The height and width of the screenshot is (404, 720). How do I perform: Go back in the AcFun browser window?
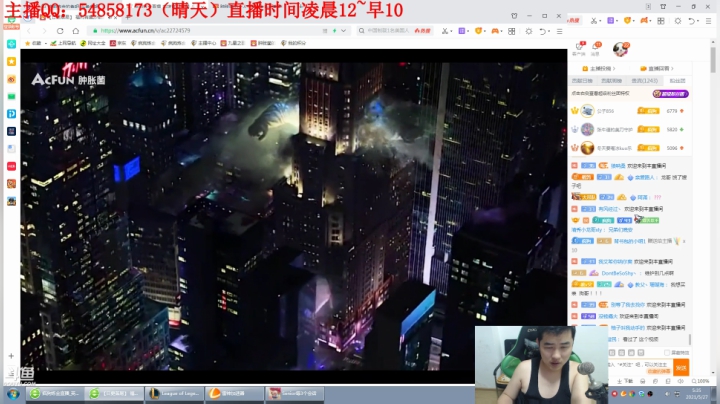tap(29, 31)
